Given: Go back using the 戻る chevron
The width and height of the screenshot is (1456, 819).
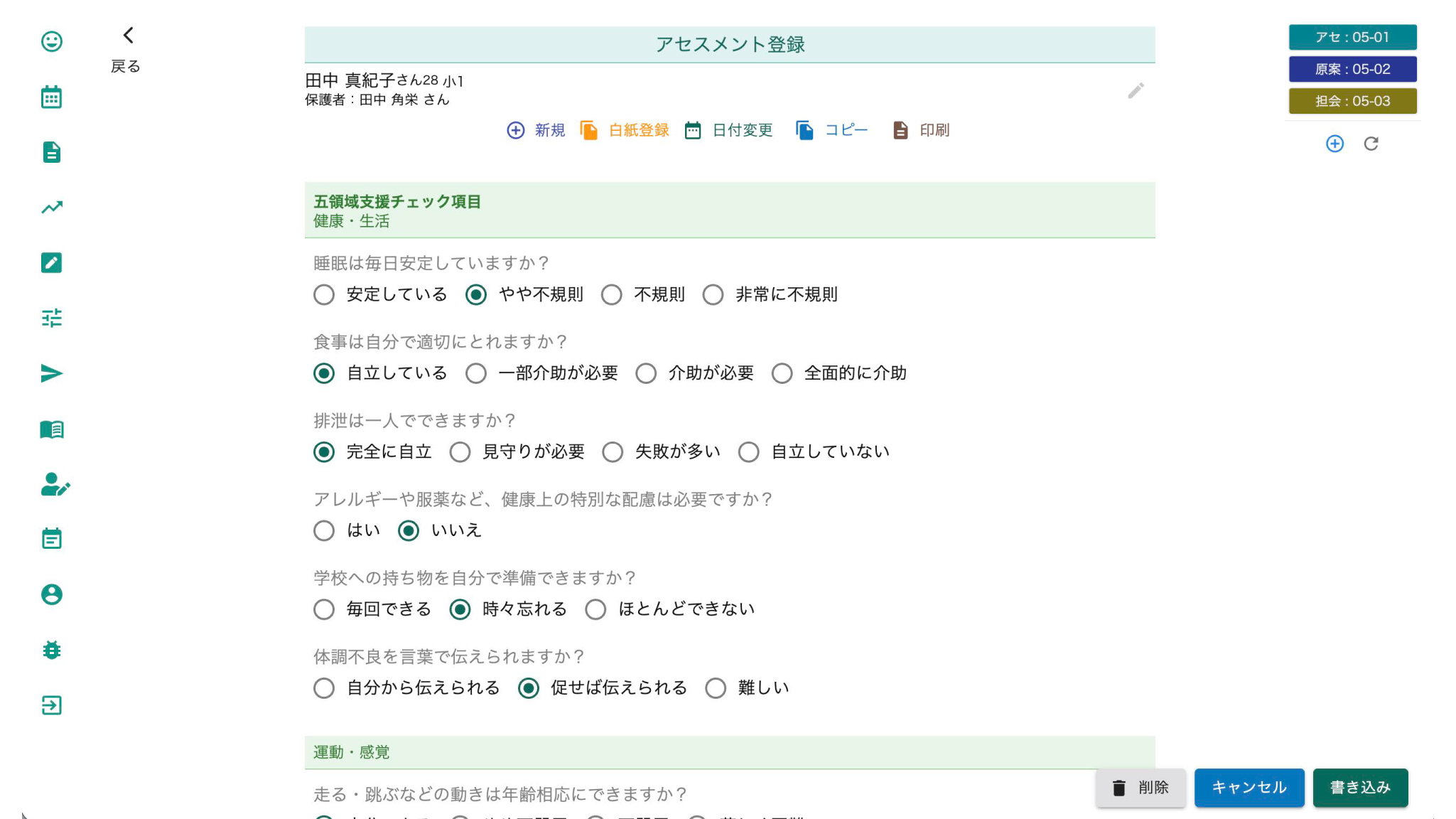Looking at the screenshot, I should coord(128,36).
